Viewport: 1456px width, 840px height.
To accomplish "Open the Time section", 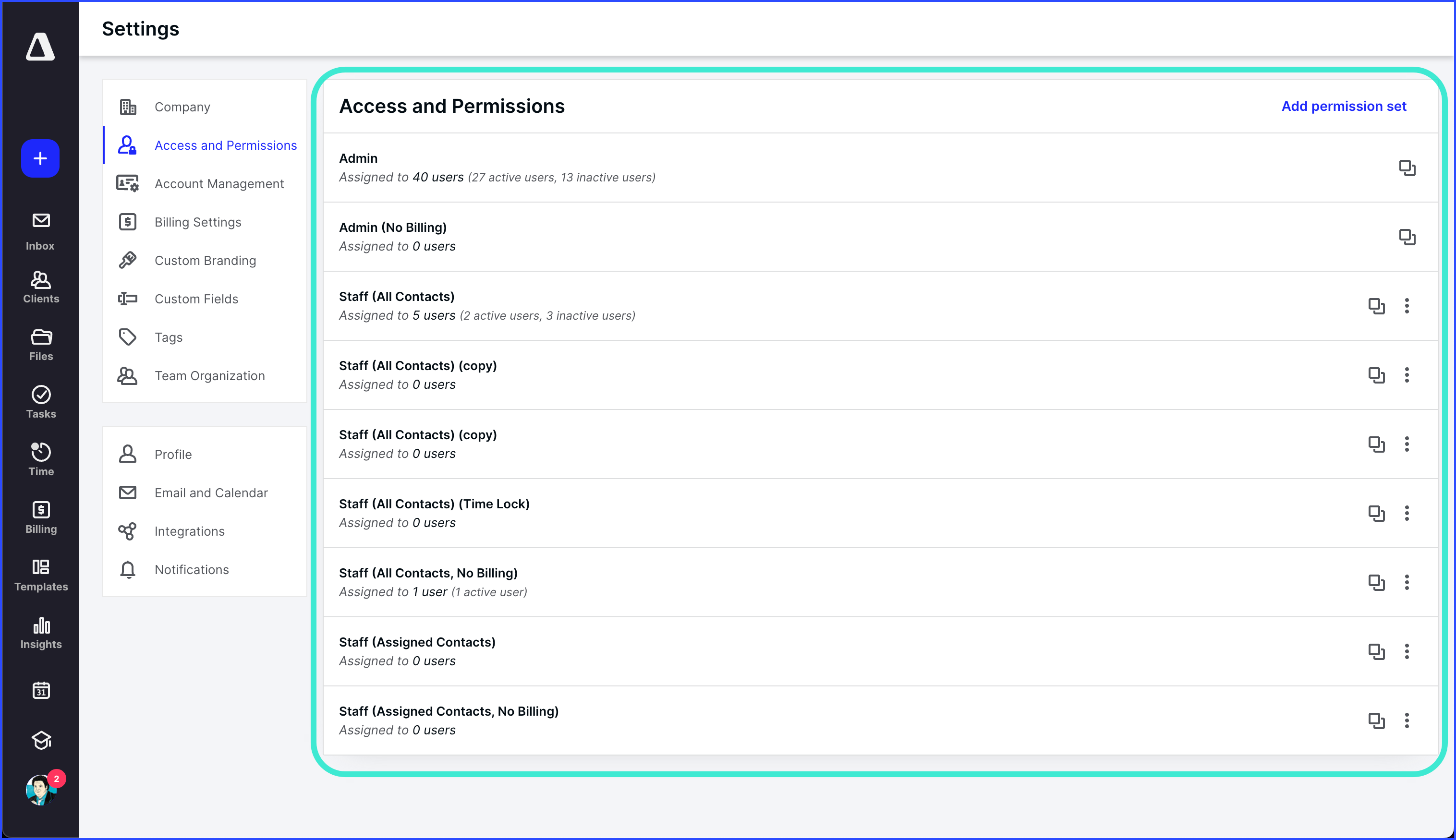I will (40, 454).
